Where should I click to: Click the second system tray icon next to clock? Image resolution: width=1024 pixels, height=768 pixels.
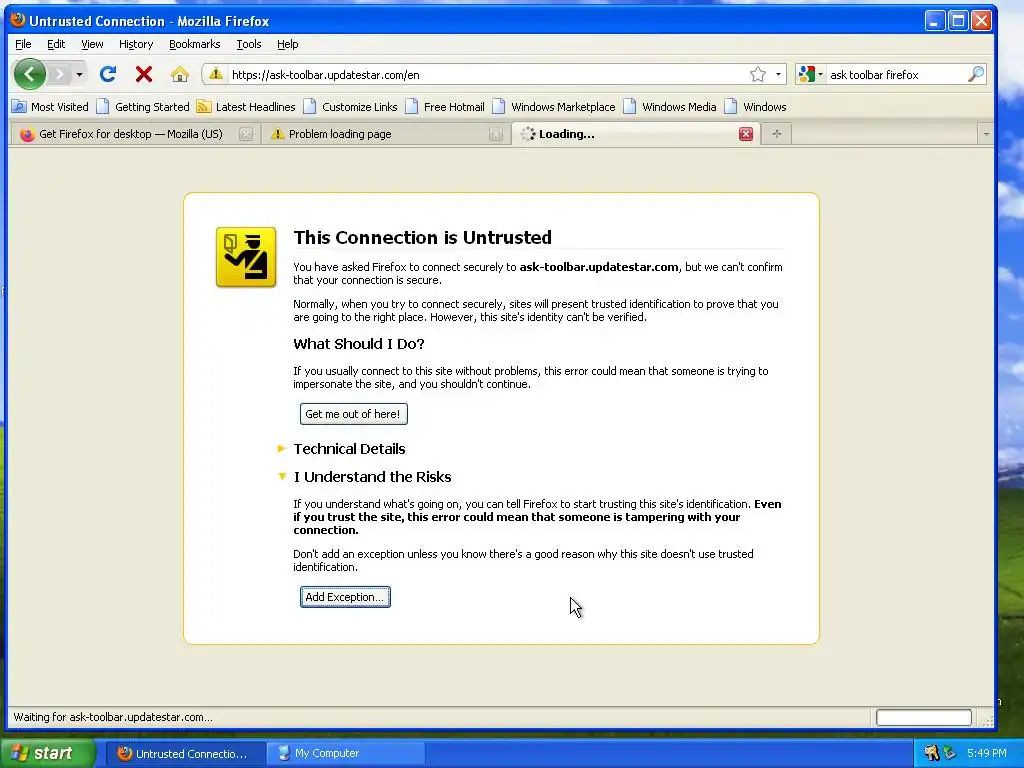click(x=949, y=753)
